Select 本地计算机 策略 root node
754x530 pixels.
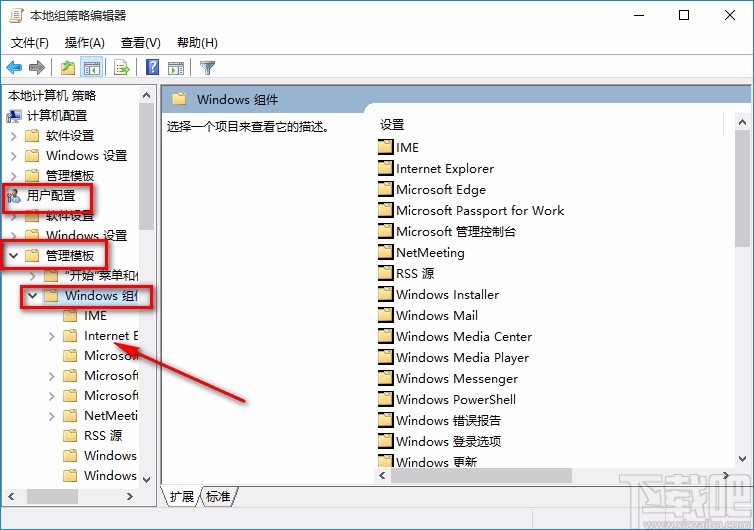click(x=52, y=96)
